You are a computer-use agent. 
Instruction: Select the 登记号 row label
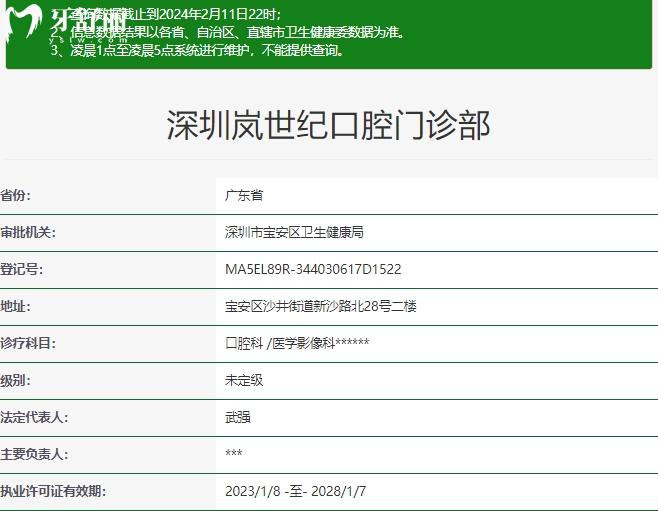22,269
